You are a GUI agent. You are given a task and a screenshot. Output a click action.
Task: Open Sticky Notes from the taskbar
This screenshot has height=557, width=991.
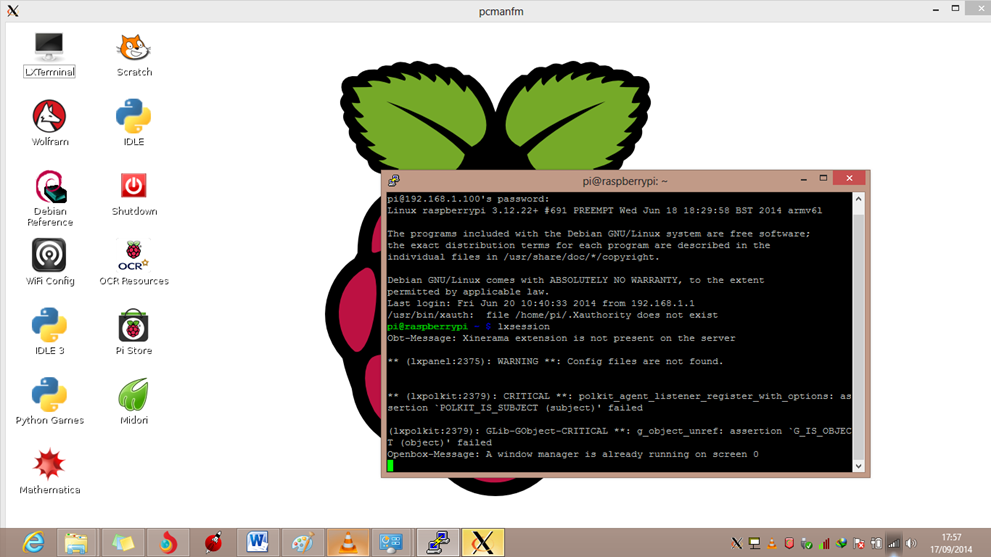point(123,542)
